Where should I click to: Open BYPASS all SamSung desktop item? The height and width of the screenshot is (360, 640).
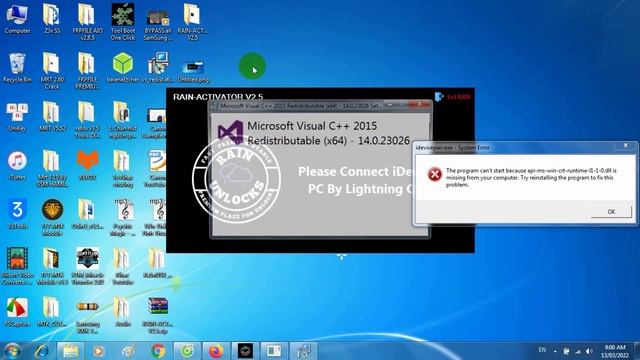(x=158, y=25)
